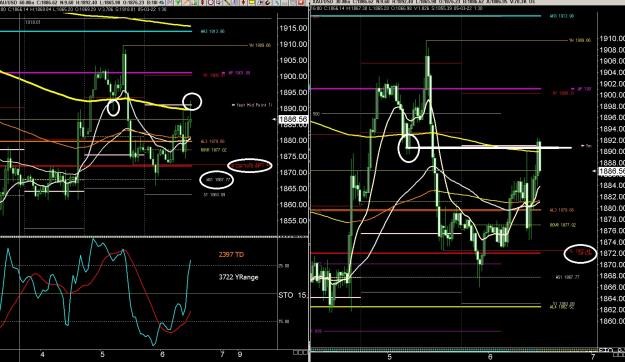Click the yellow square toolbar icon

pyautogui.click(x=252, y=2)
